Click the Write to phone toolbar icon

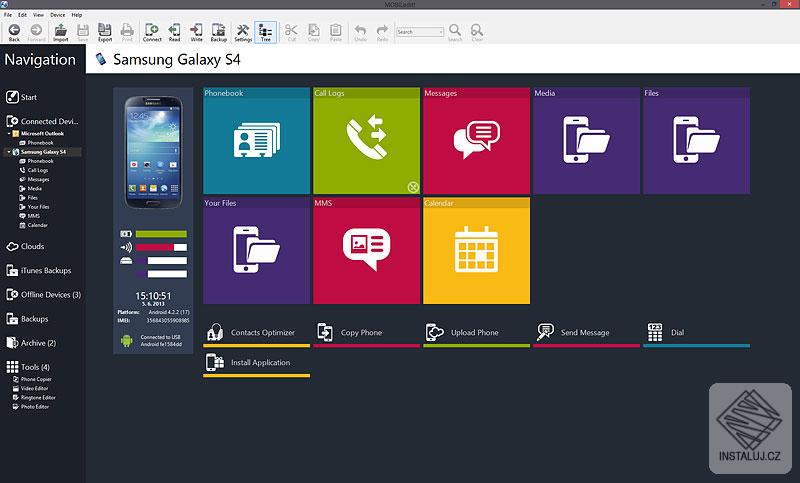tap(196, 32)
